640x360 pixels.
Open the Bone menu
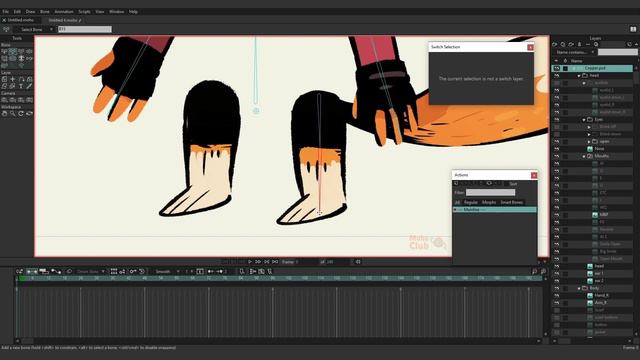pos(44,12)
